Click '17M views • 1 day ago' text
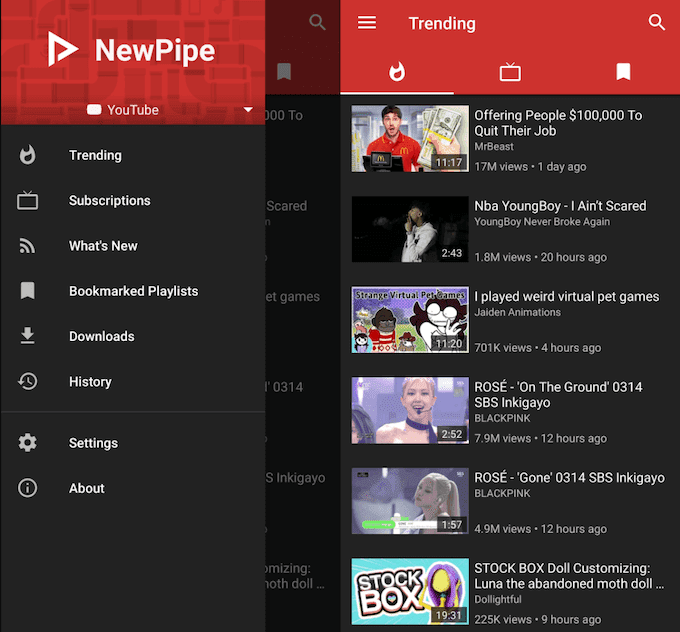This screenshot has width=680, height=632. click(530, 167)
